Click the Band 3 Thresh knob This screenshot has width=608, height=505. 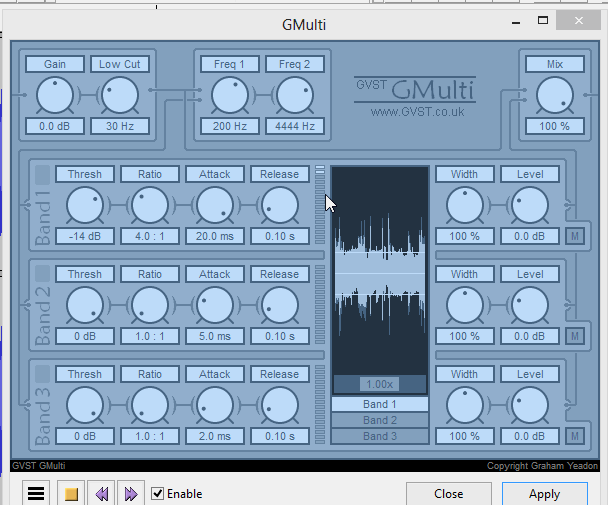point(85,405)
